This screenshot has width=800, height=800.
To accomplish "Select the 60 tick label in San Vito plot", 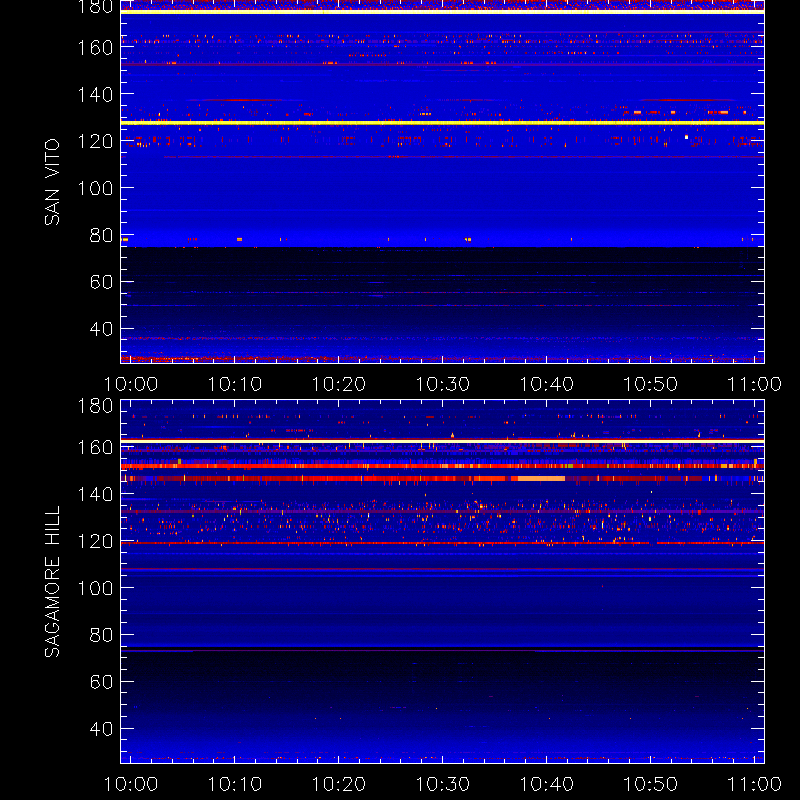I will click(x=101, y=282).
